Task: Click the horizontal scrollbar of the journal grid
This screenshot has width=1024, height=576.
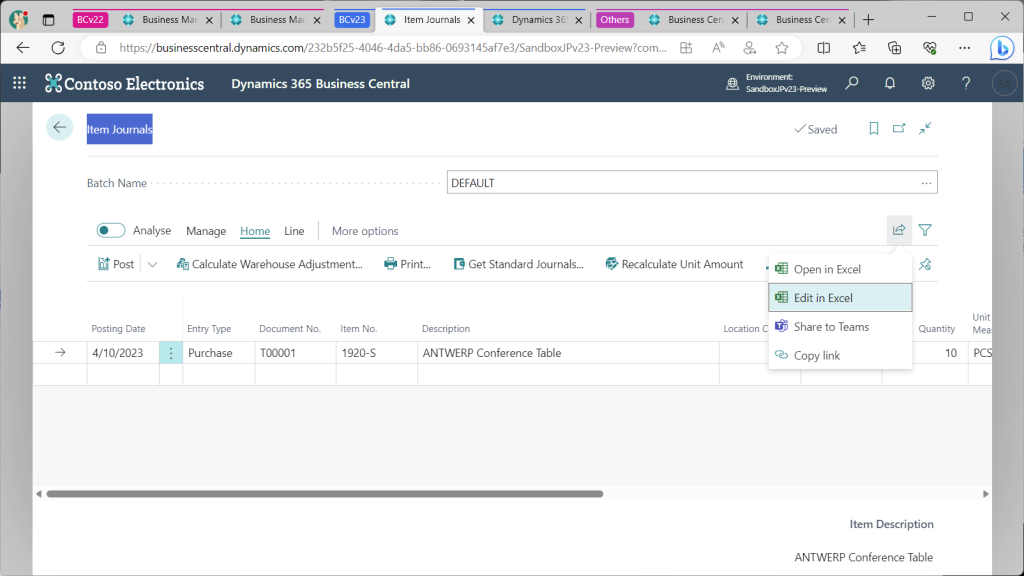Action: [325, 494]
